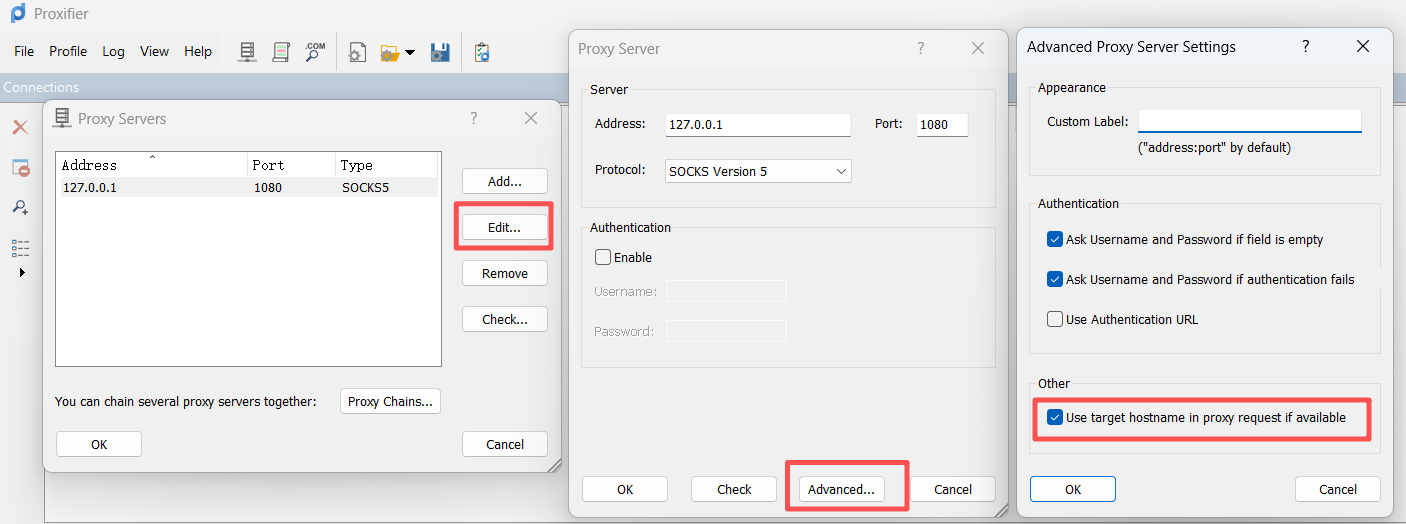Click the red X icon in Connections sidebar
The height and width of the screenshot is (524, 1406).
click(19, 127)
